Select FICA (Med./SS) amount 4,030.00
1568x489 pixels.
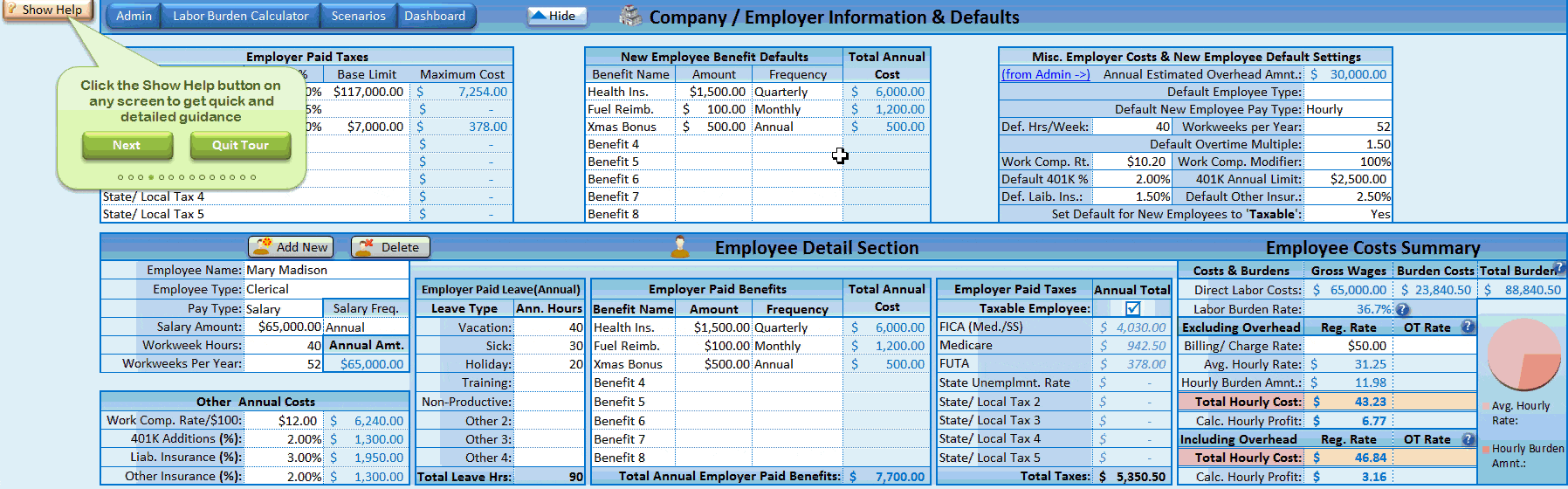click(x=1132, y=327)
